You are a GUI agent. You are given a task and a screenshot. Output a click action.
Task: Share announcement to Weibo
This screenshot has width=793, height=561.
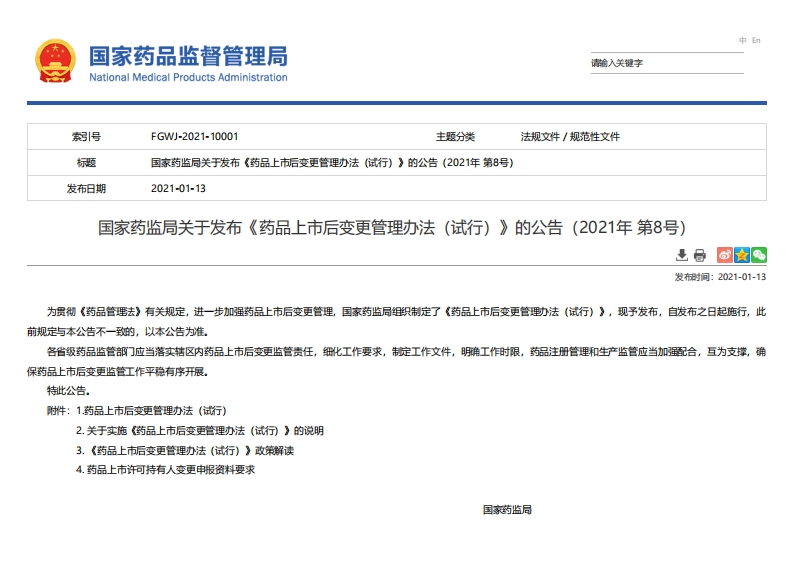(x=725, y=255)
